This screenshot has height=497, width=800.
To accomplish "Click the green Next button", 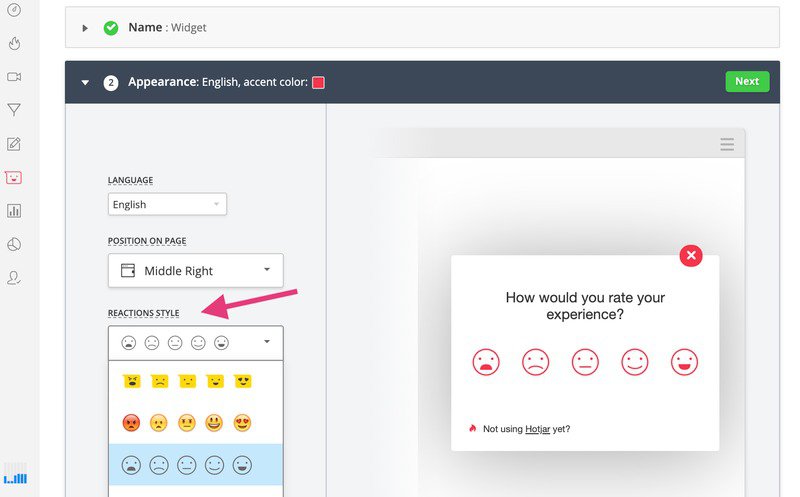I will coord(747,81).
